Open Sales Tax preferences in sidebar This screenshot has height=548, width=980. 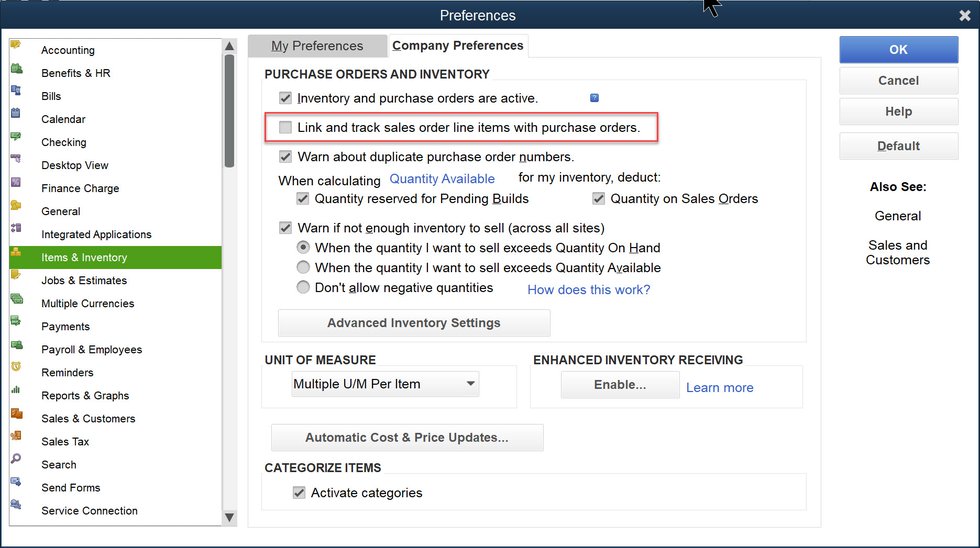(x=65, y=442)
